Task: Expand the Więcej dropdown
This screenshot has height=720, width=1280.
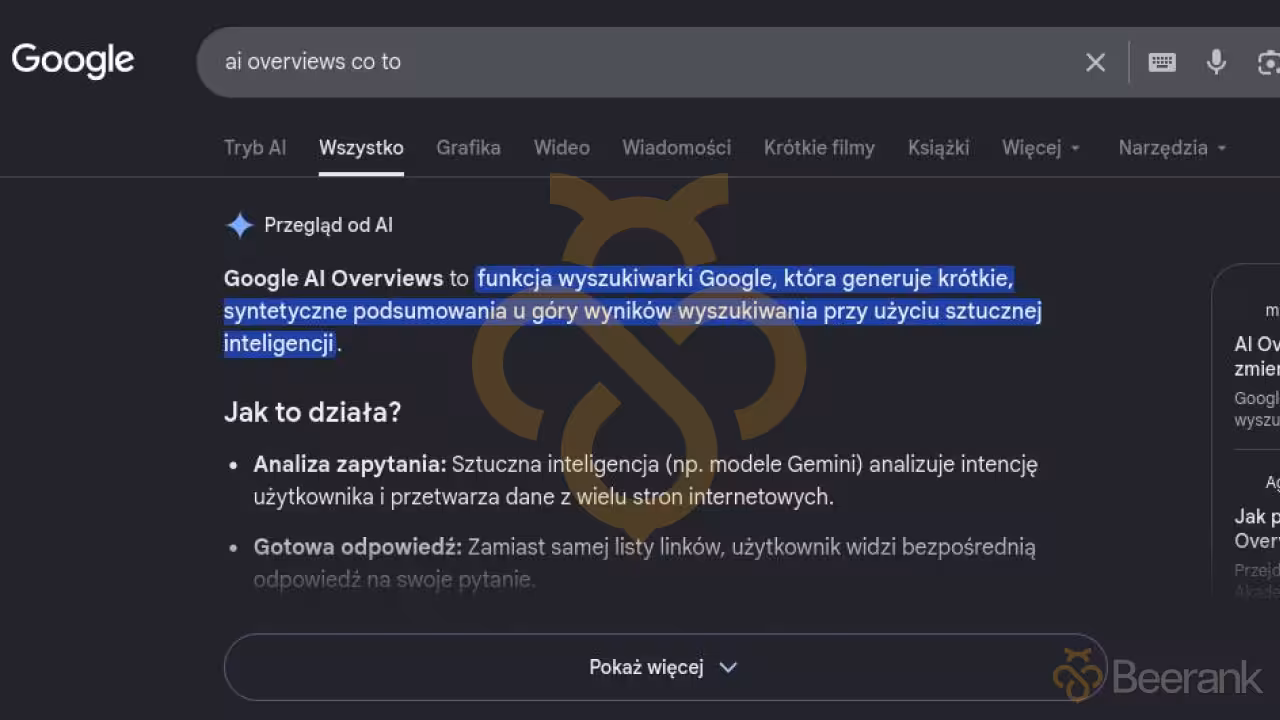Action: click(x=1041, y=148)
